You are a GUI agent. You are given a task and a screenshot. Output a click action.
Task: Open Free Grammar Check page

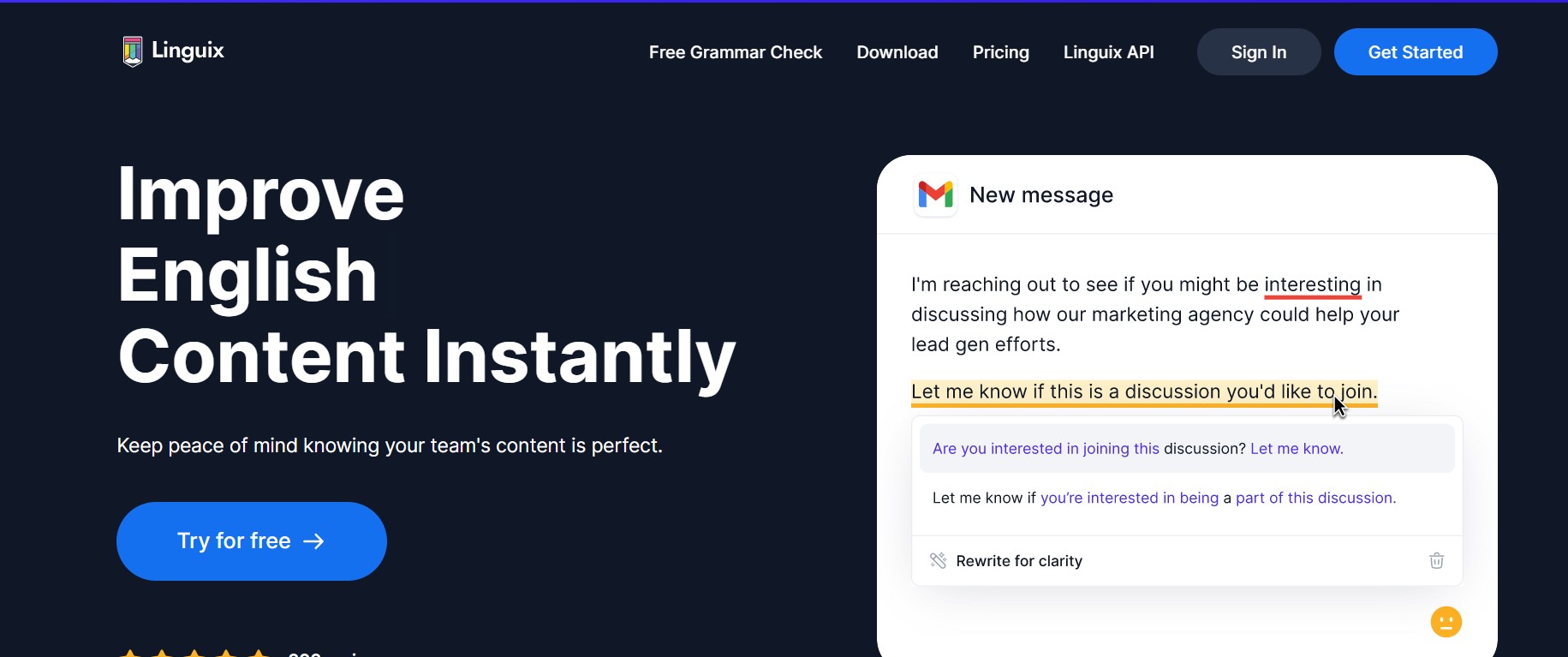coord(735,52)
